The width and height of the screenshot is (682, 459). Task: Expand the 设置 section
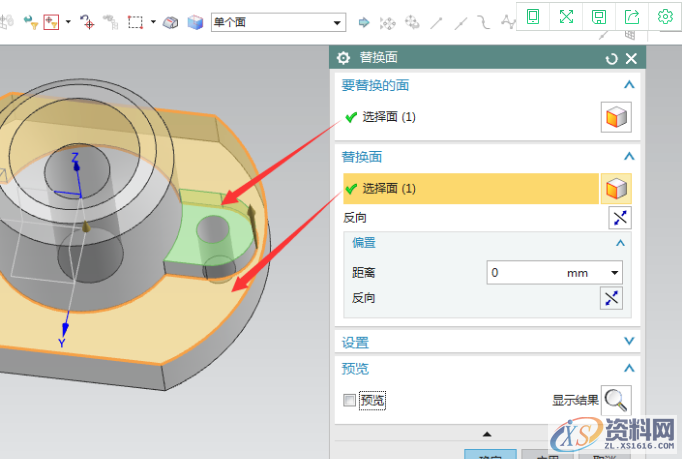[629, 341]
